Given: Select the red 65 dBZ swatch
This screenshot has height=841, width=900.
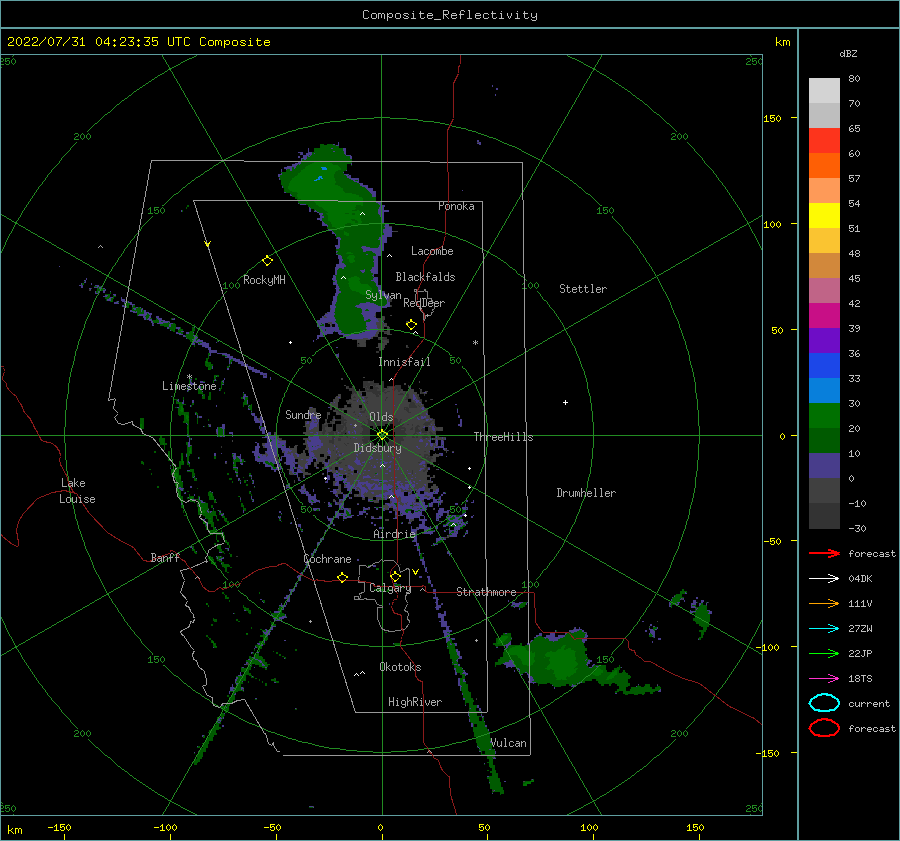Looking at the screenshot, I should point(824,141).
